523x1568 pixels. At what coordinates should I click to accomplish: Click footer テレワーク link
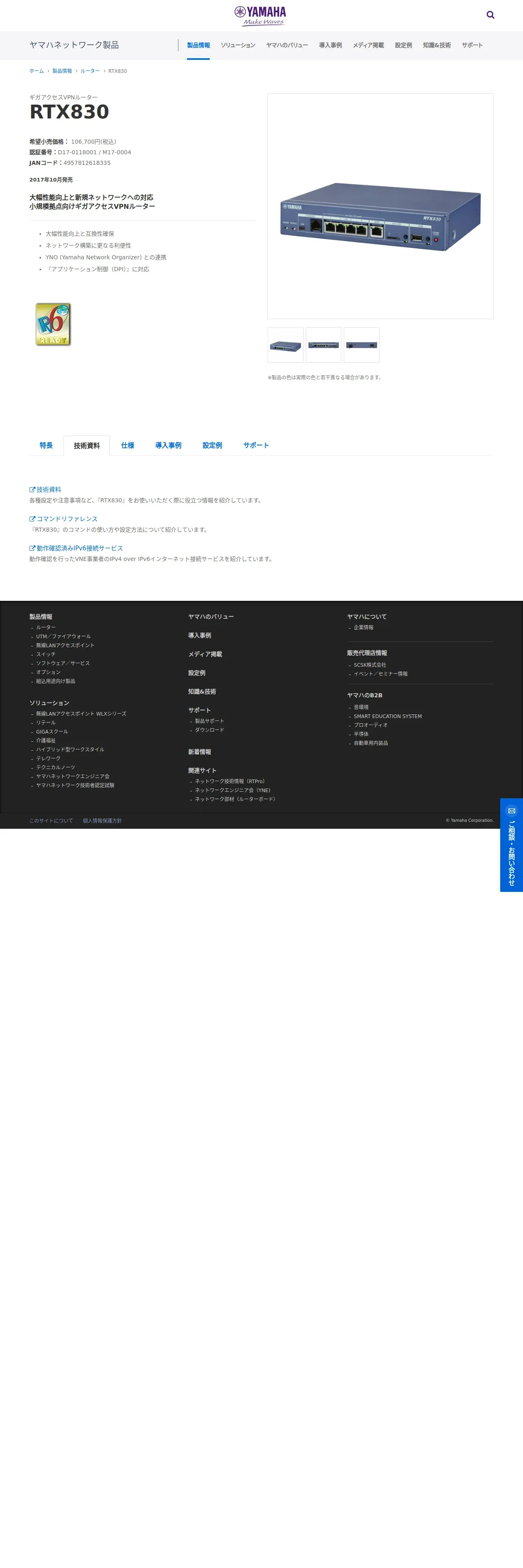pos(48,758)
